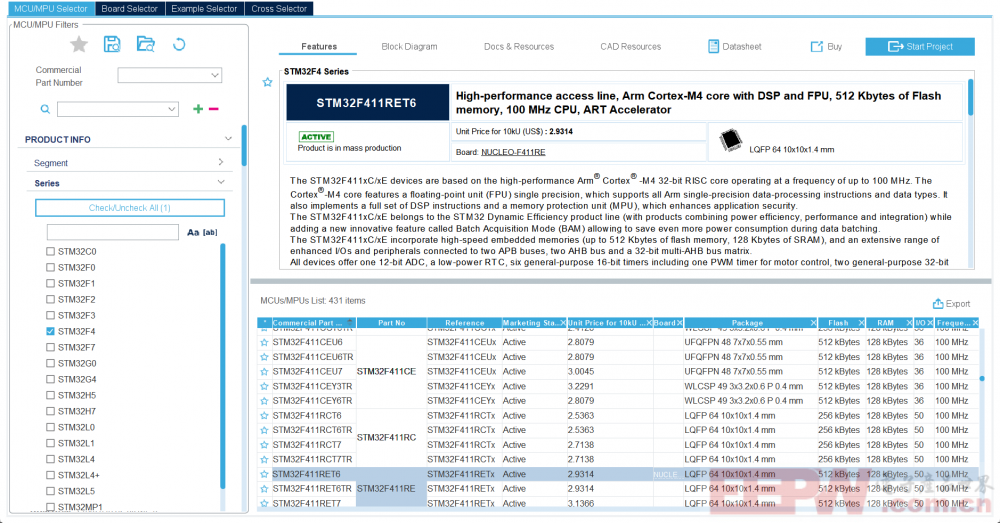The height and width of the screenshot is (523, 1000).
Task: Check the STM32F3 series checkbox
Action: click(x=50, y=315)
